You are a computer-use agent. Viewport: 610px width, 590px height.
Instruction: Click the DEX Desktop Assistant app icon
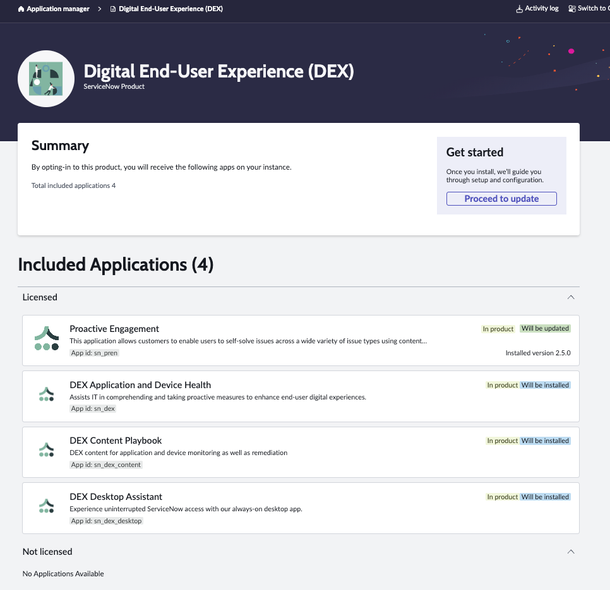point(46,506)
